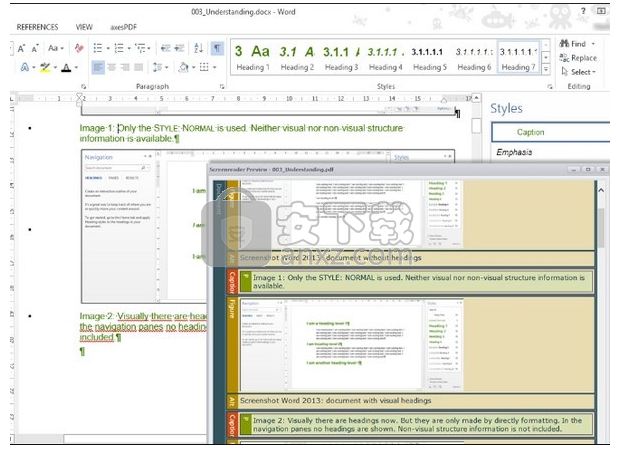Click 'document with visual headings' alt text

378,400
